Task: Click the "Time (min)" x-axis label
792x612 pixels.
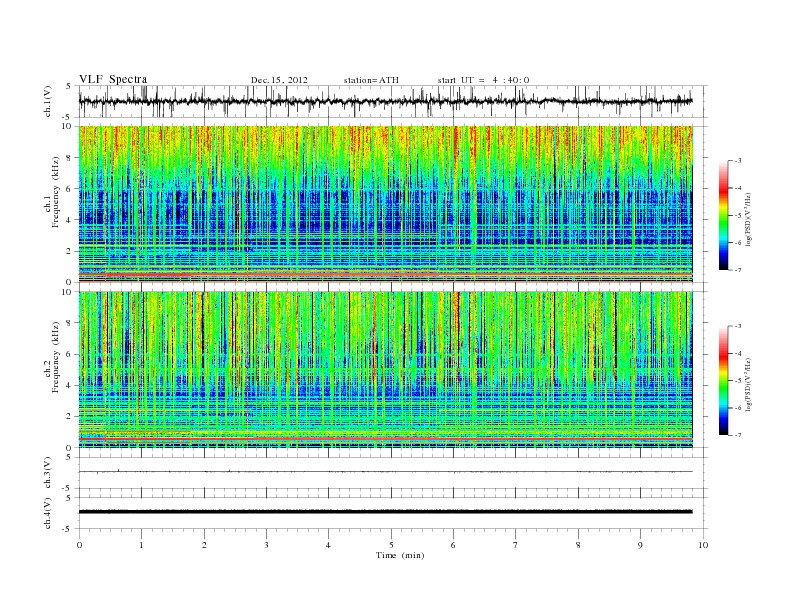Action: [x=400, y=555]
